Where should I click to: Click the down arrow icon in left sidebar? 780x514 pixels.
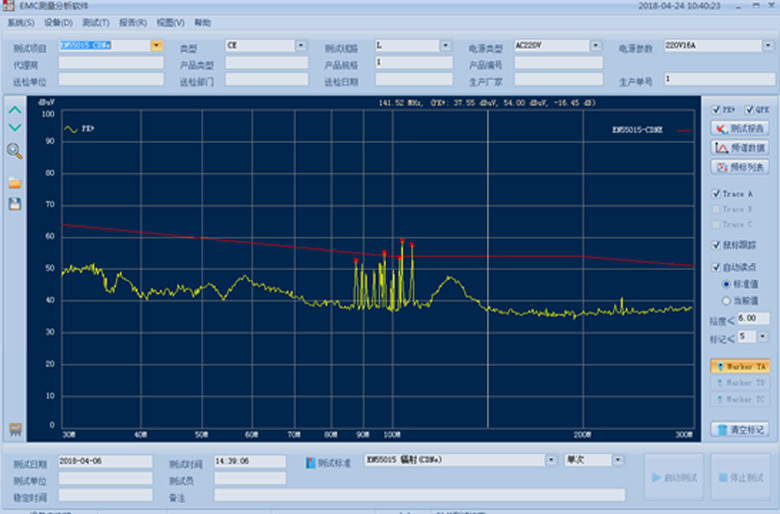pyautogui.click(x=14, y=128)
